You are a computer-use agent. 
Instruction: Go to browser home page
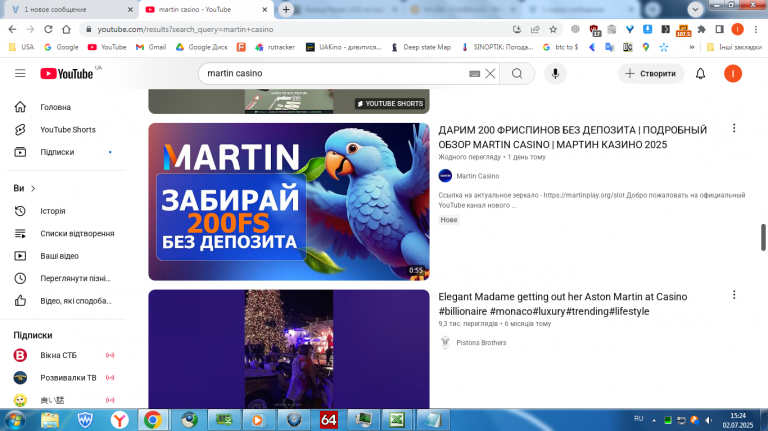(66, 29)
